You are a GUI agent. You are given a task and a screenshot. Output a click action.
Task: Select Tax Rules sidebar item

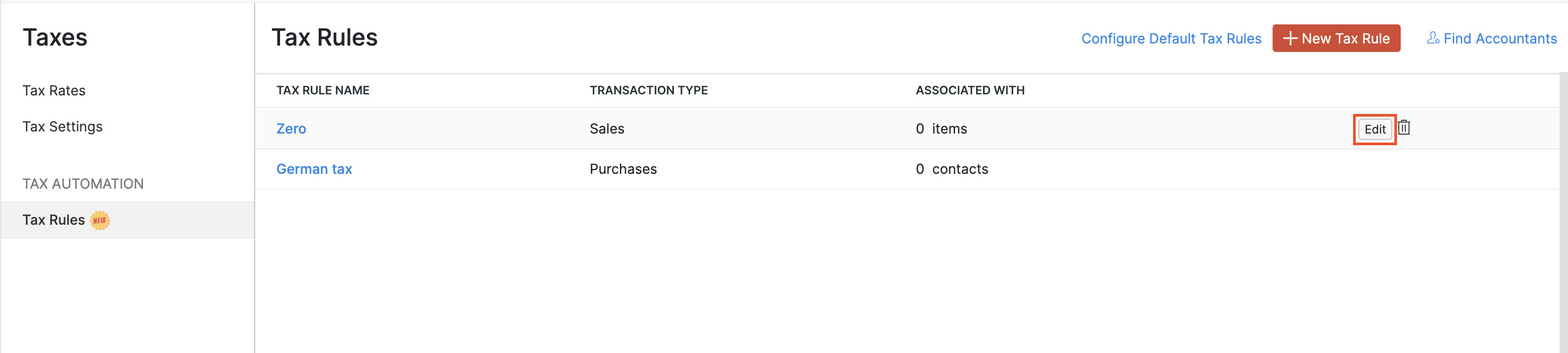coord(53,220)
